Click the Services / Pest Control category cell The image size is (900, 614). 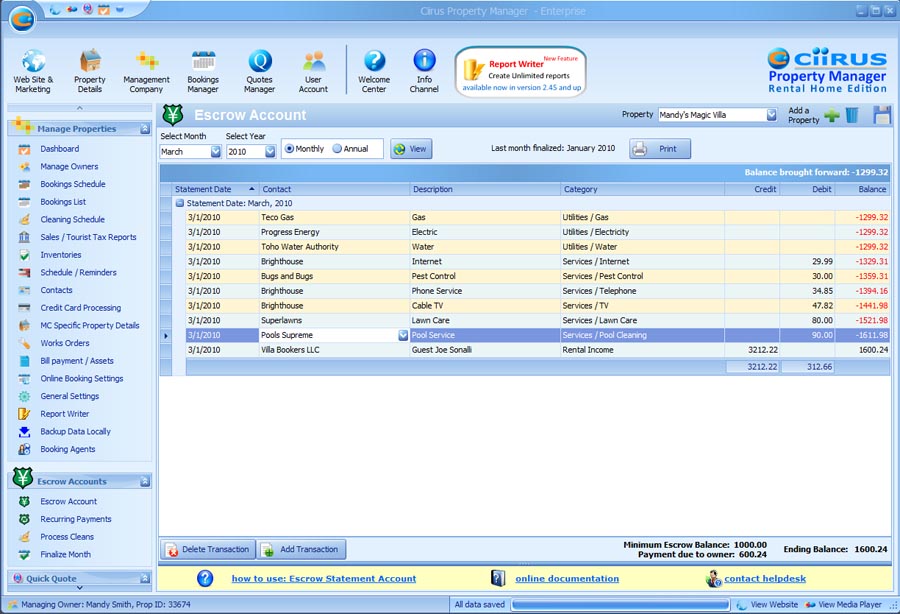point(642,277)
